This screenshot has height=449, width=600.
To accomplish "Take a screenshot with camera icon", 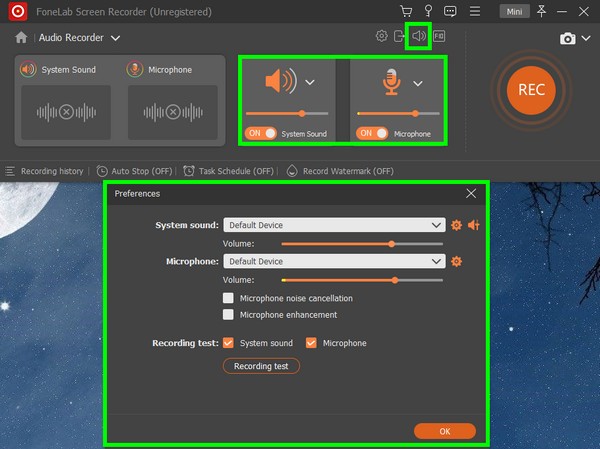I will coord(567,38).
